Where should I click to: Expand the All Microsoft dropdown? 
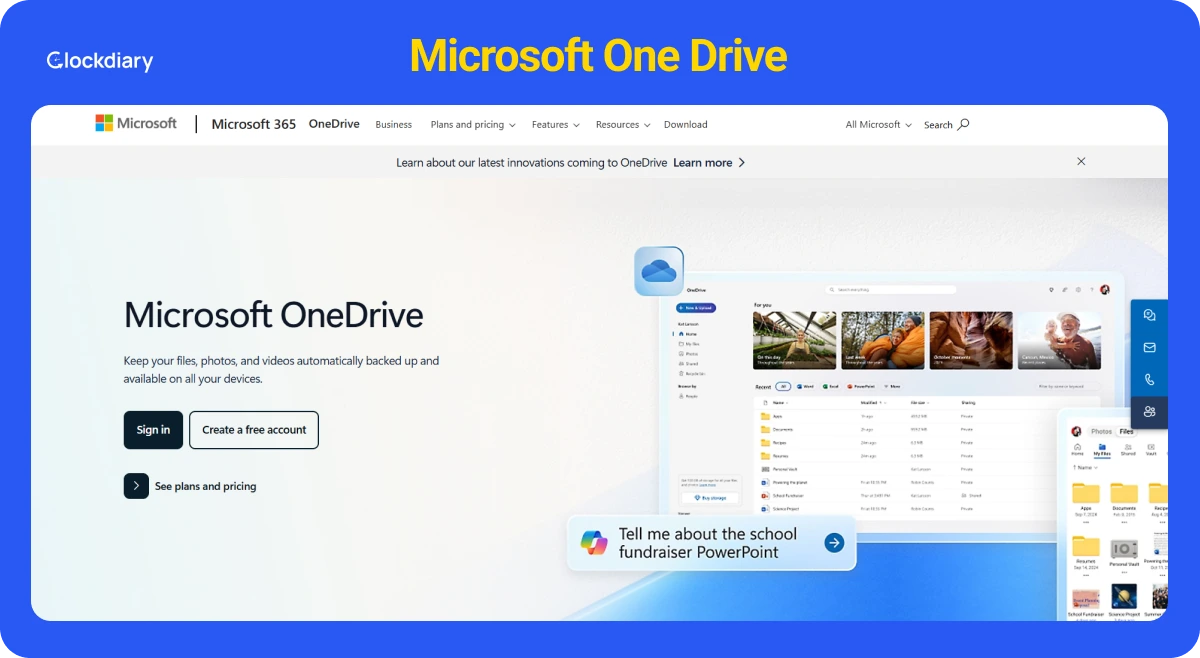[879, 125]
